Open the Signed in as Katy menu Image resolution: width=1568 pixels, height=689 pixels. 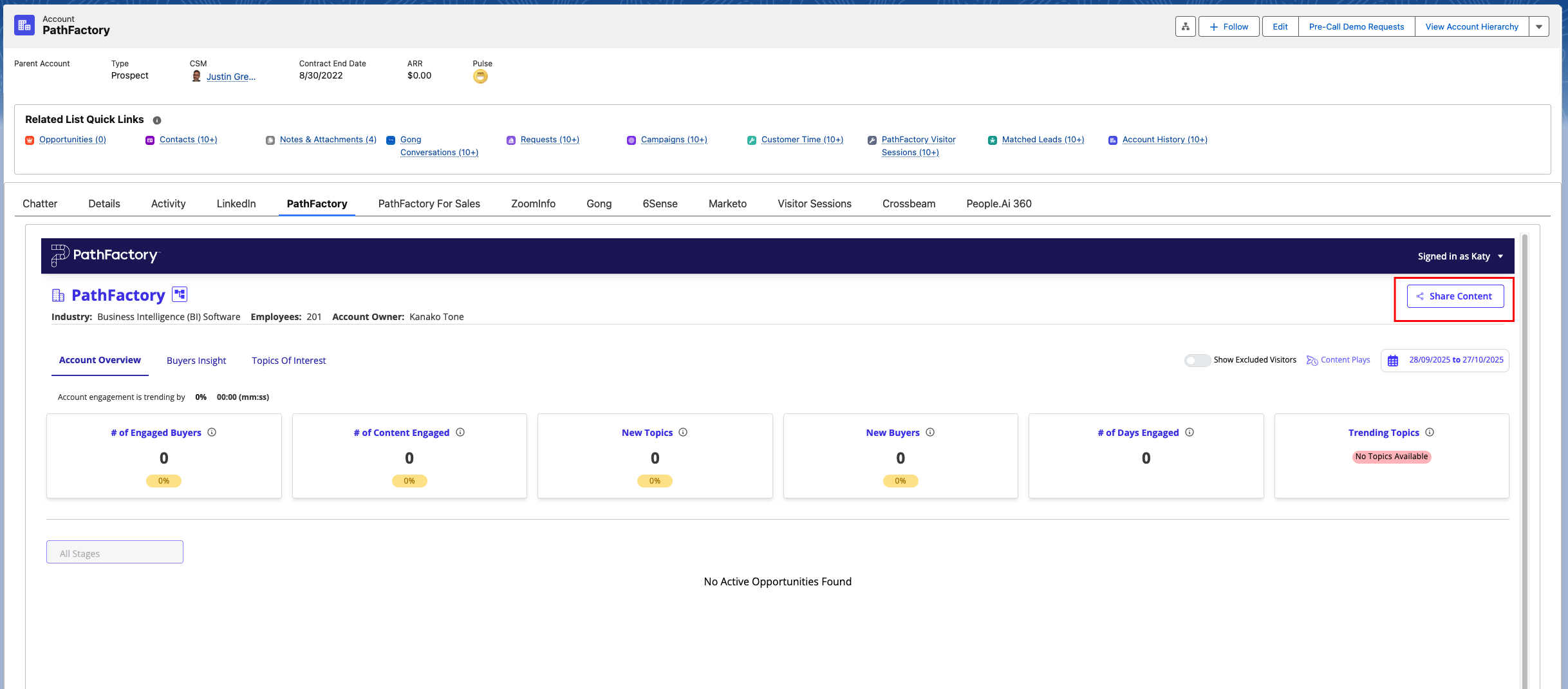pos(1460,256)
